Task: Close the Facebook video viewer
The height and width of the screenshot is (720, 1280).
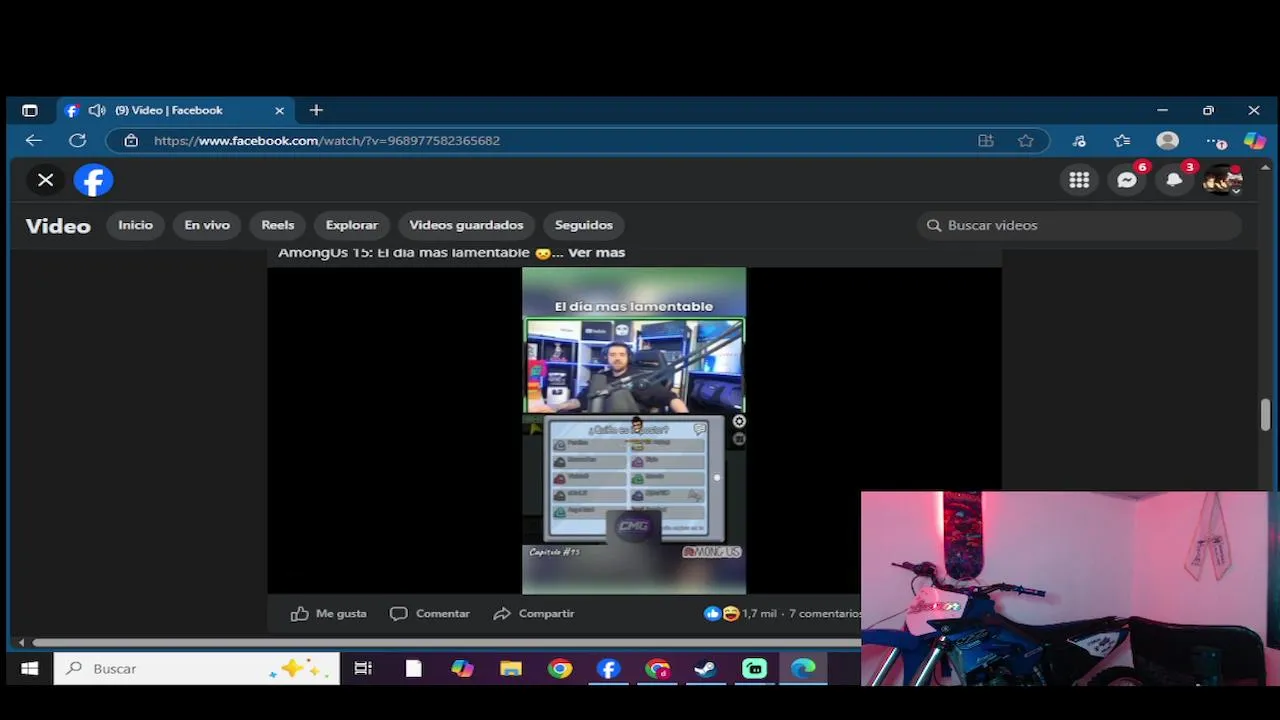Action: click(x=45, y=180)
